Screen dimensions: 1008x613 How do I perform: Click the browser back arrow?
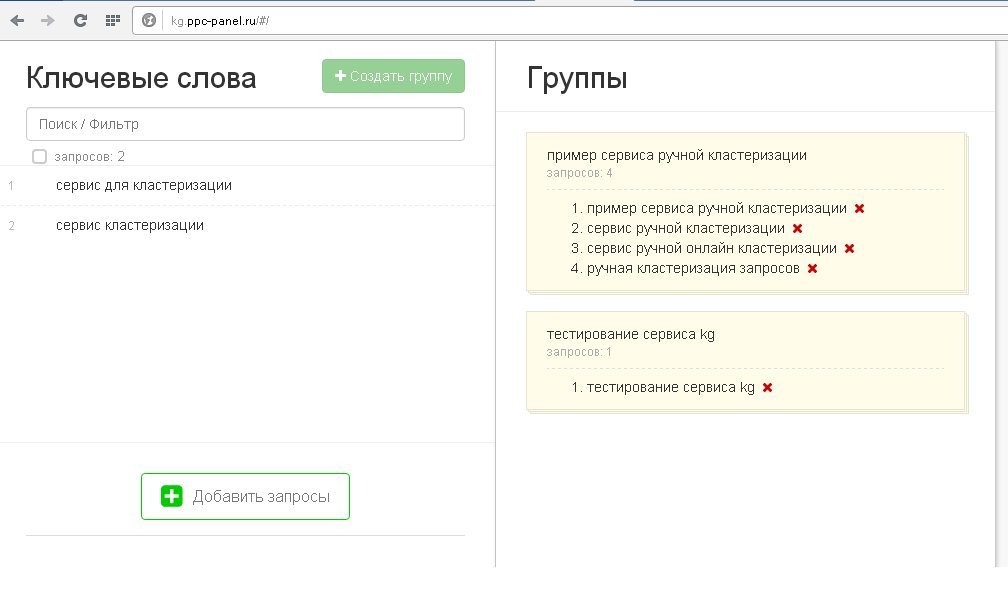point(16,18)
